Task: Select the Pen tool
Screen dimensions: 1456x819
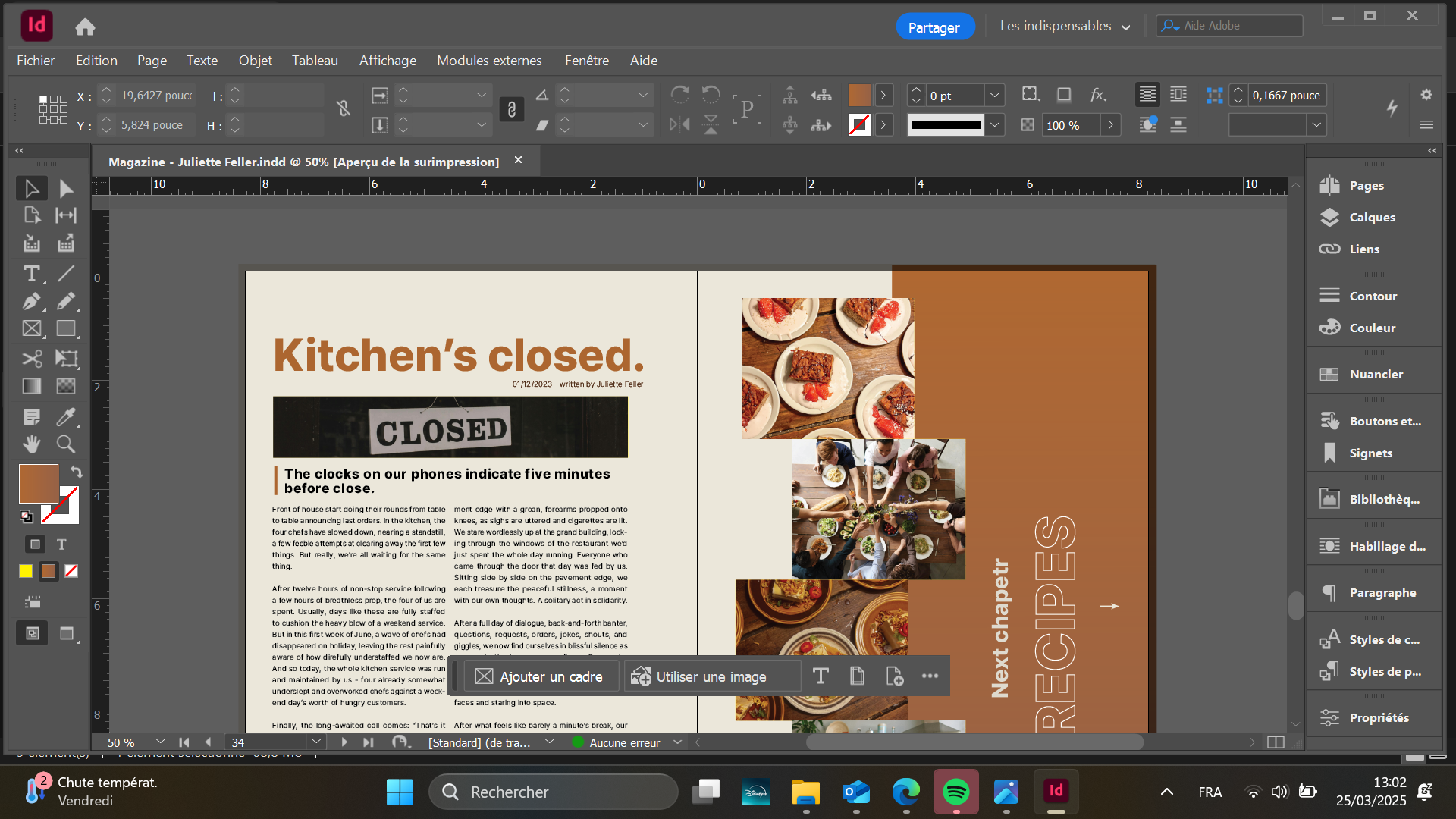Action: (x=32, y=301)
